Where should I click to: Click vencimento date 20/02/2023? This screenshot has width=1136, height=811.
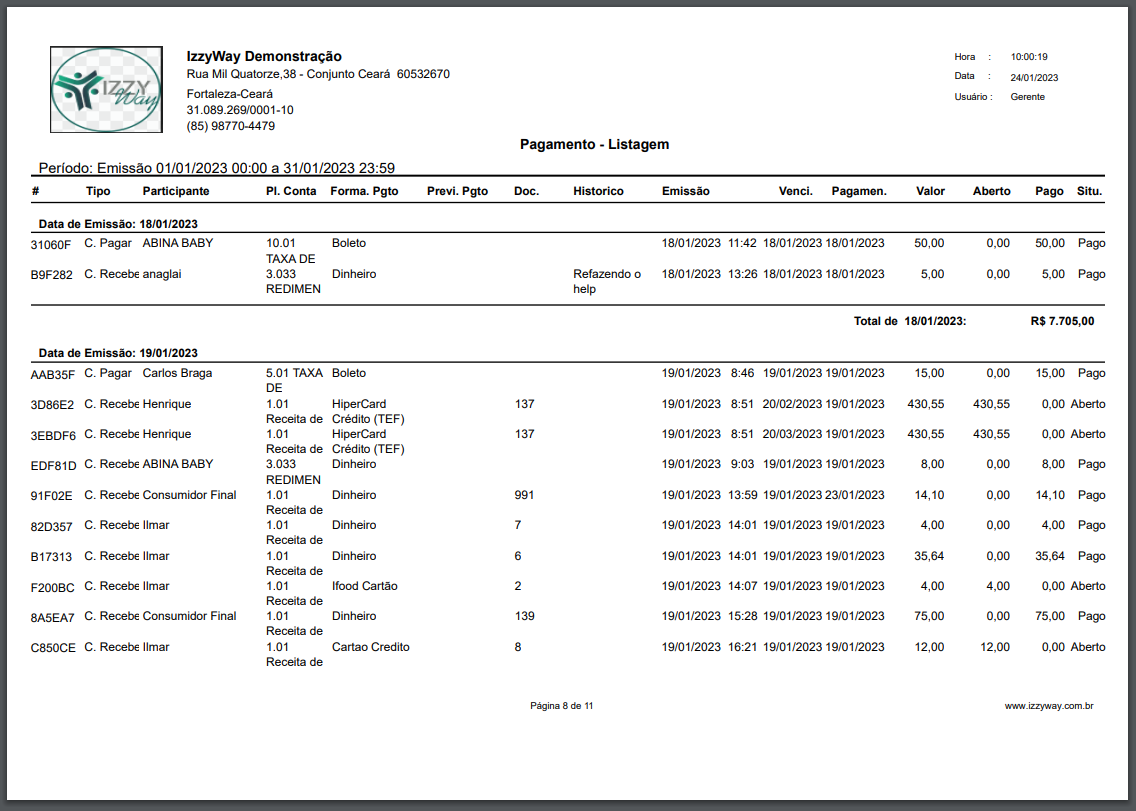coord(792,404)
